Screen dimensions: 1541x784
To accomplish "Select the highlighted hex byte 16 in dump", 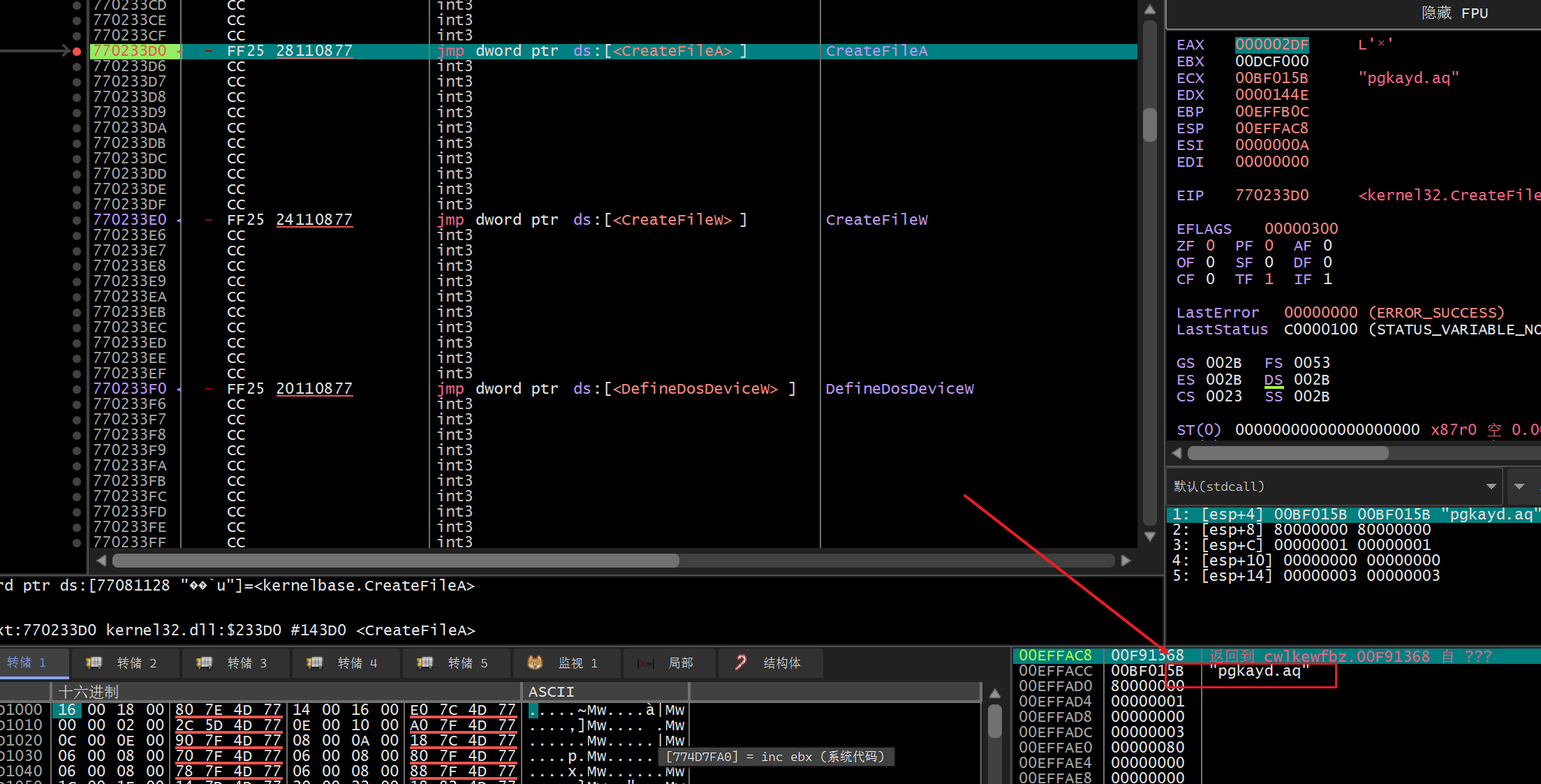I will click(x=67, y=710).
